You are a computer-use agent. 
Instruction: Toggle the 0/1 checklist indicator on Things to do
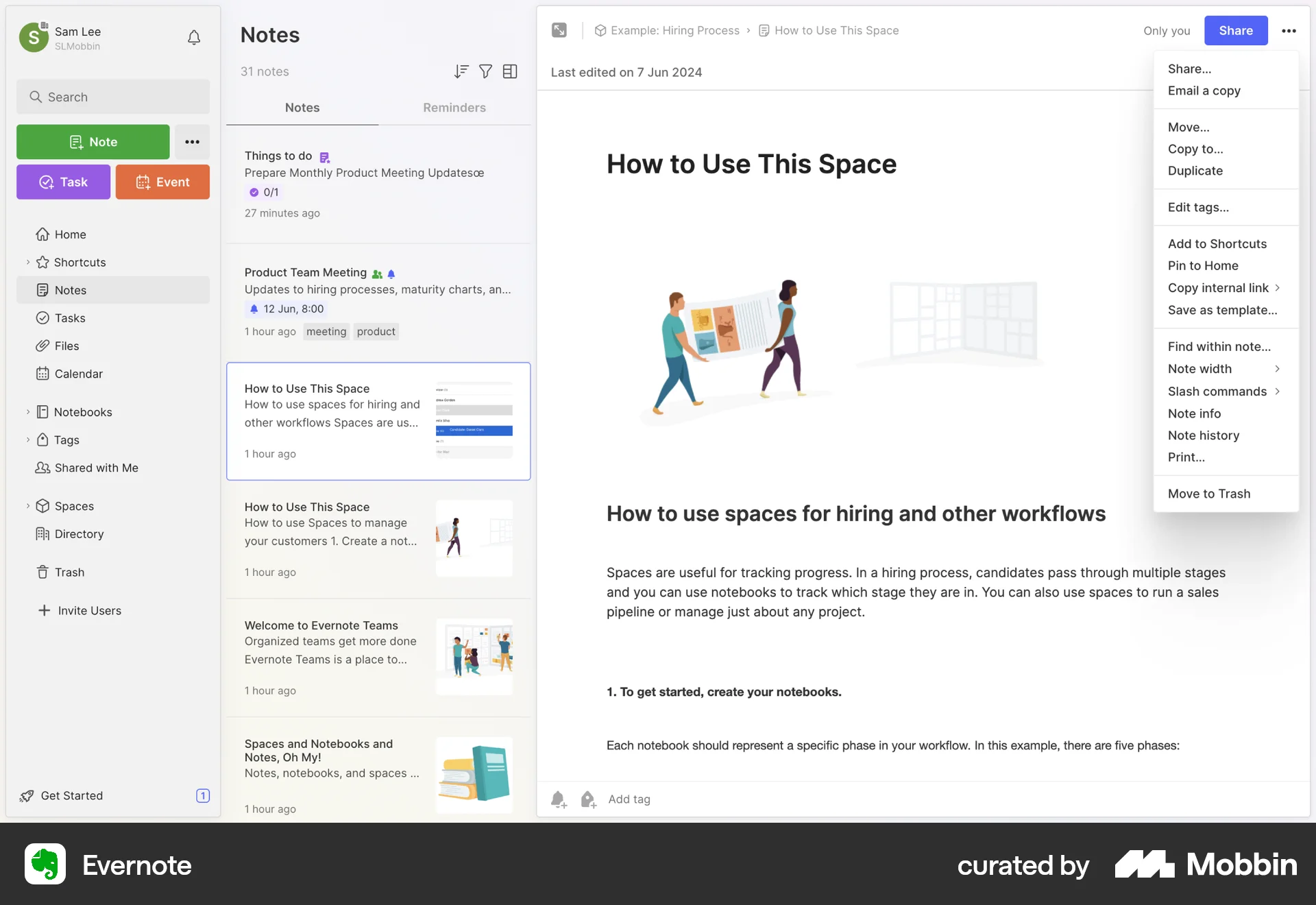tap(263, 192)
